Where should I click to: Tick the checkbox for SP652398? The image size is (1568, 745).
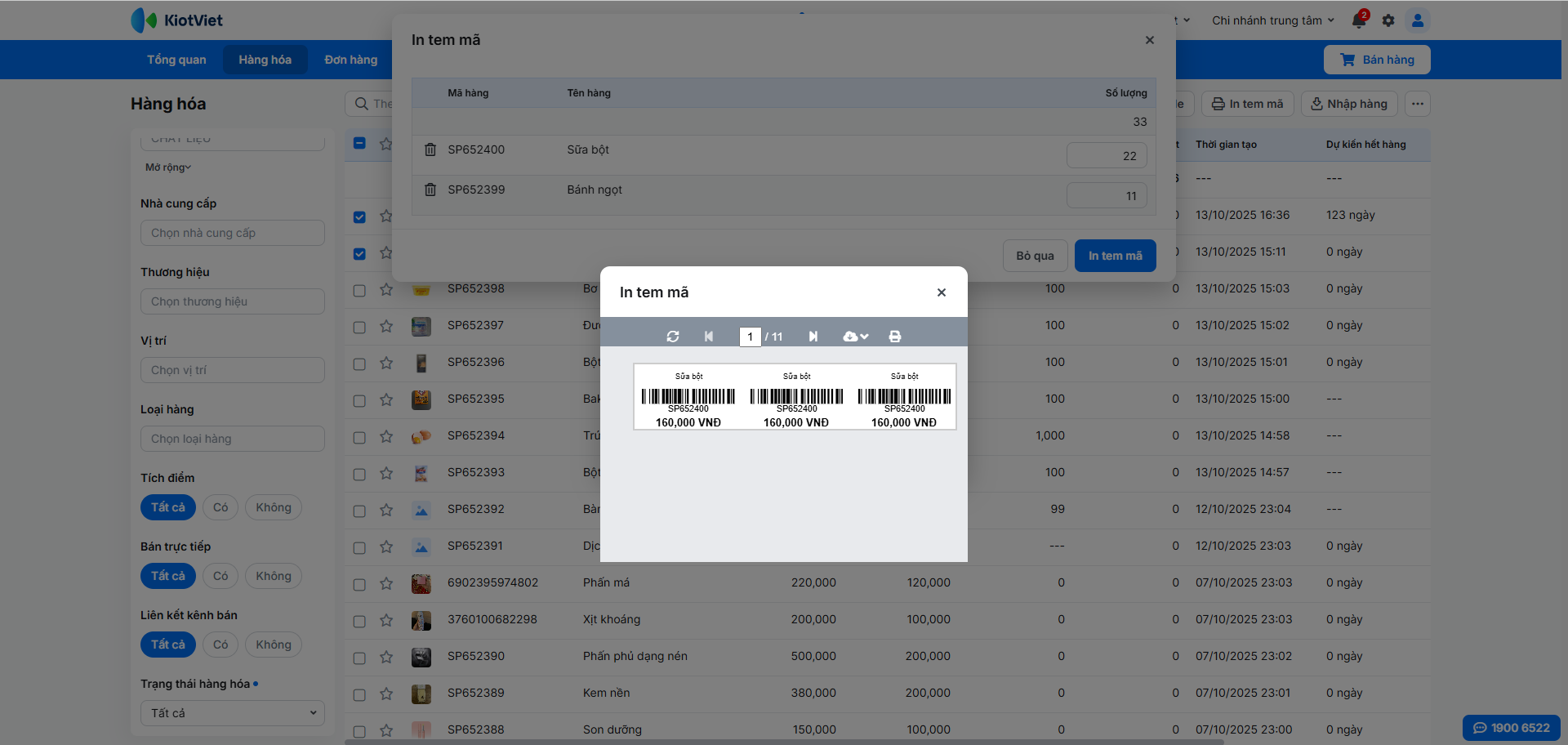[359, 290]
